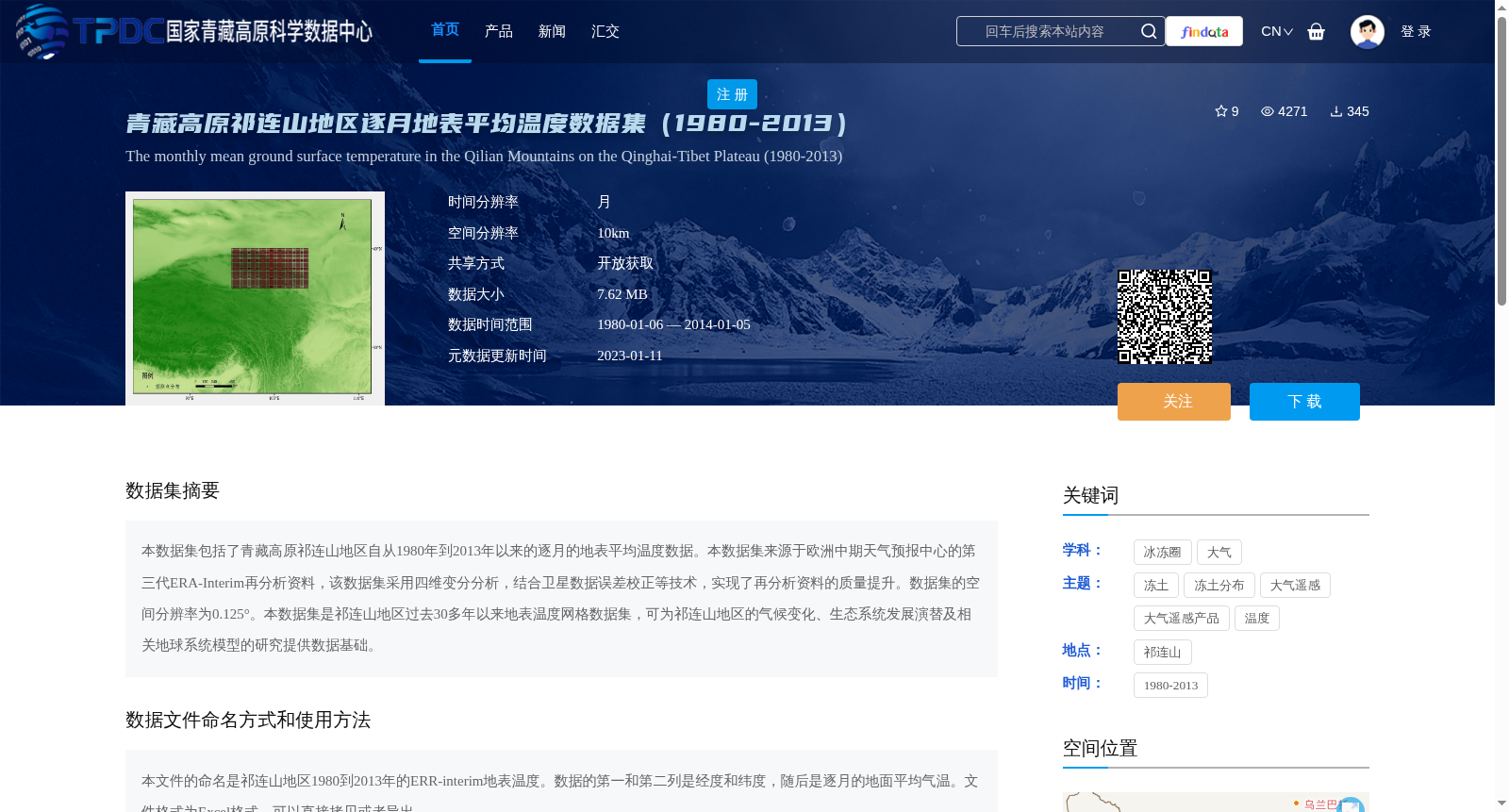Select the 1980-2013 time tag
This screenshot has width=1509, height=812.
click(x=1170, y=685)
